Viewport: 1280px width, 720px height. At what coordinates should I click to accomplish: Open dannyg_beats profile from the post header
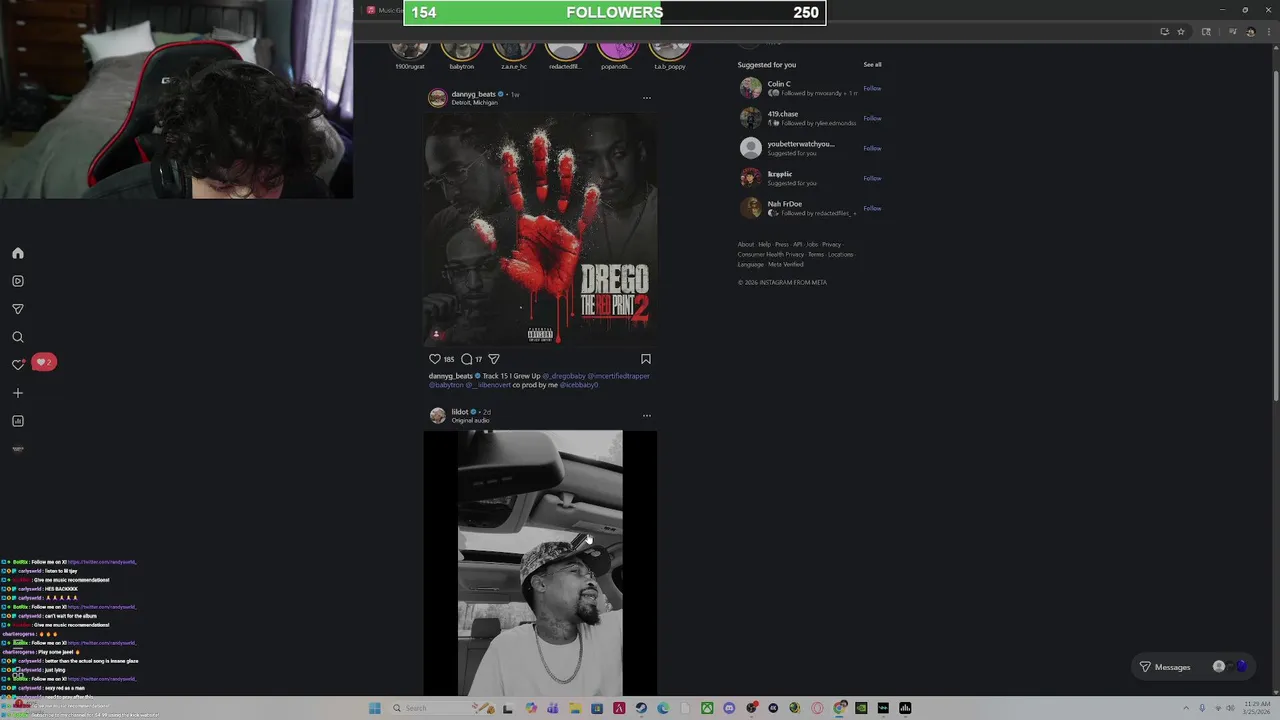473,94
